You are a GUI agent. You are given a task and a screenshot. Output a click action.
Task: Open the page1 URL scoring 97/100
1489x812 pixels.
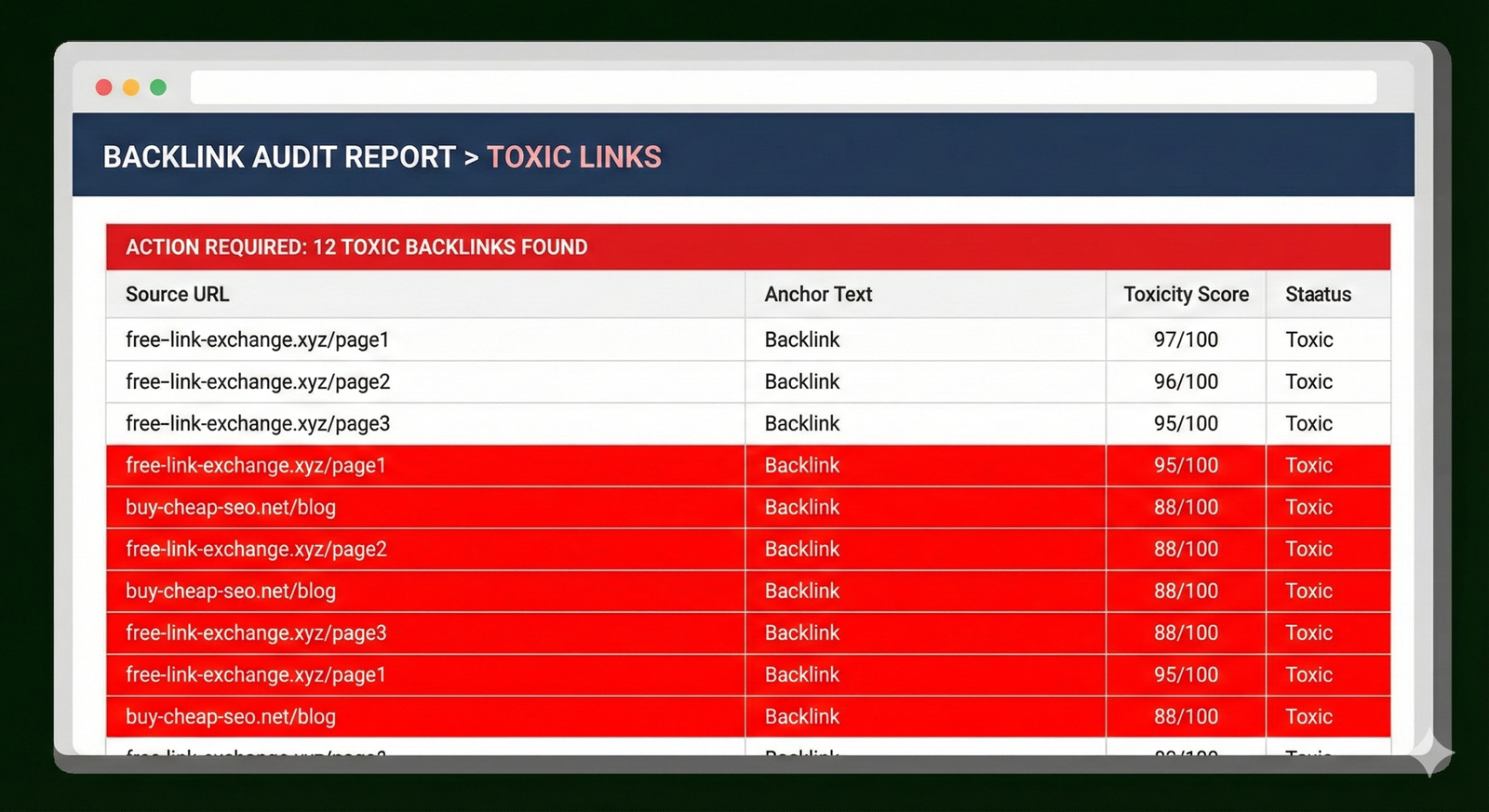pyautogui.click(x=257, y=340)
